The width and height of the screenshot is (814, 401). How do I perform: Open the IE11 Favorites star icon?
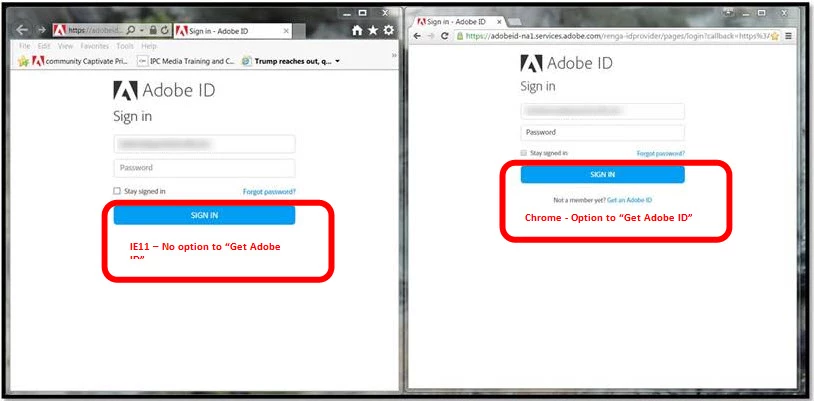pos(373,31)
